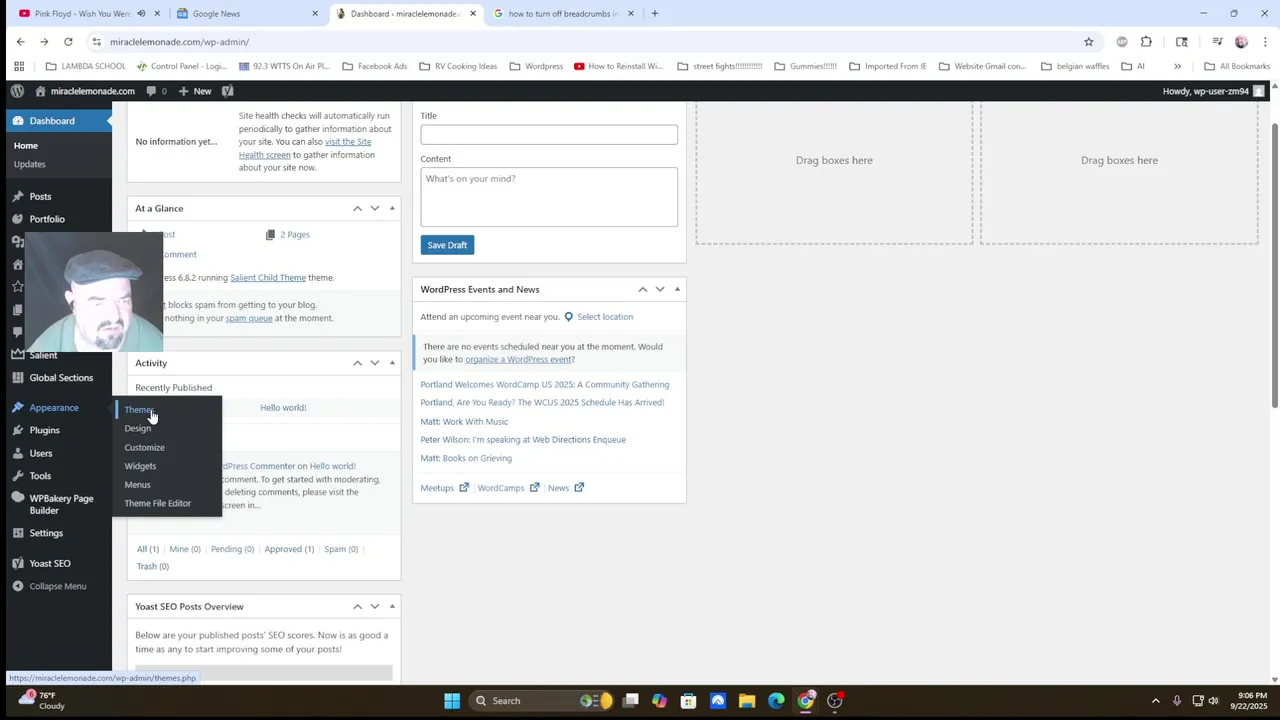This screenshot has height=720, width=1280.
Task: Open Settings sidebar icon
Action: (x=18, y=533)
